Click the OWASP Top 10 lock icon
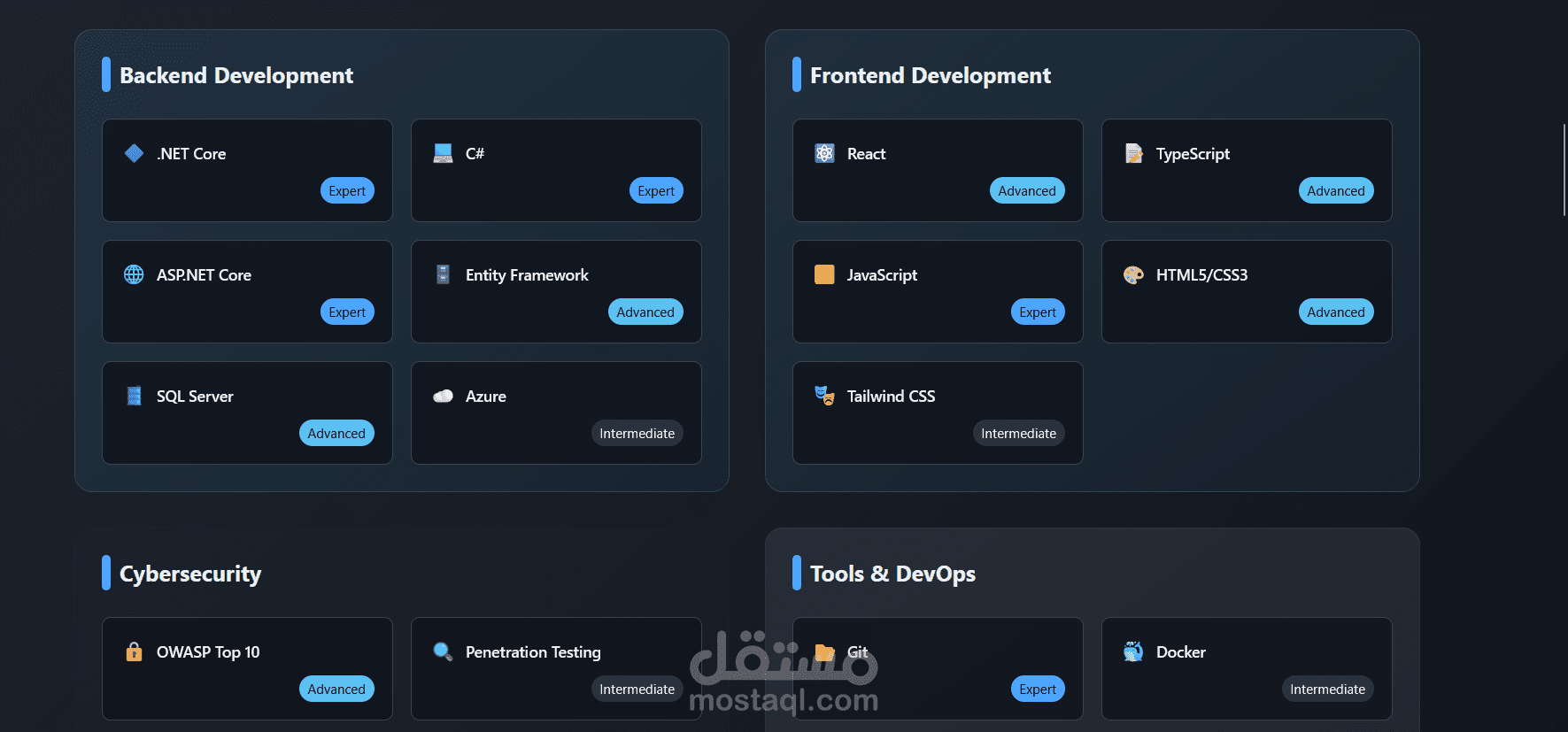 pos(134,651)
